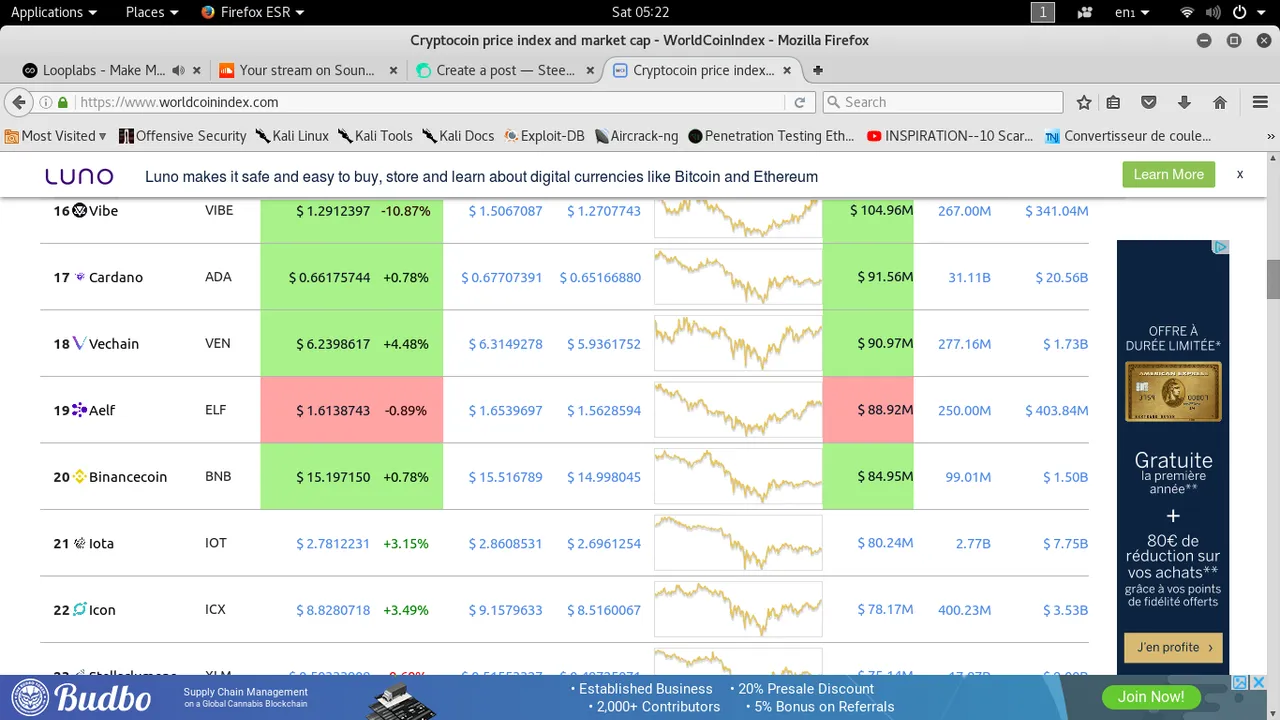Close the Create a post tab
The width and height of the screenshot is (1280, 720).
(x=590, y=70)
